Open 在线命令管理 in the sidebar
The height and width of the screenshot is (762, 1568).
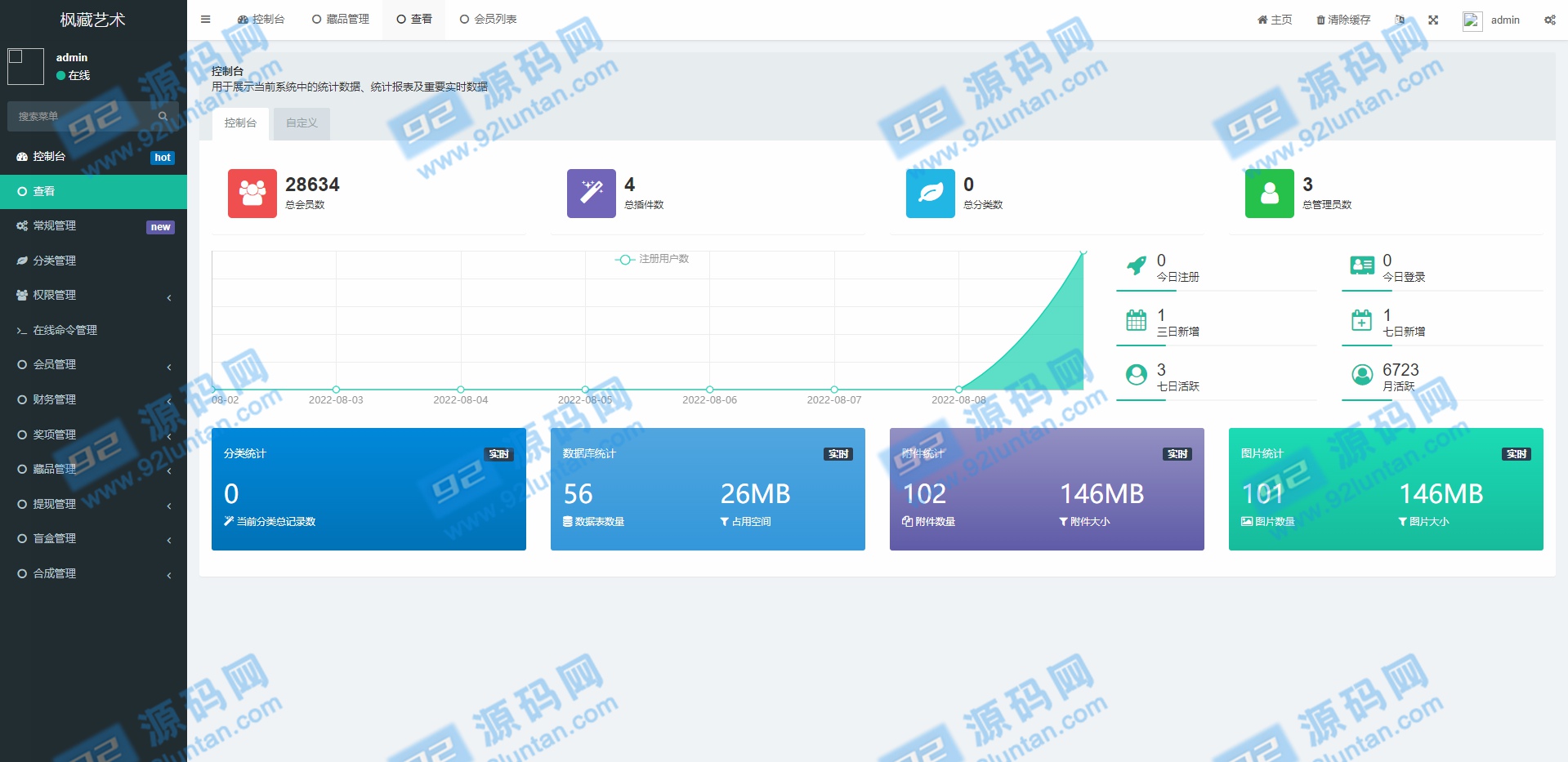pos(93,330)
